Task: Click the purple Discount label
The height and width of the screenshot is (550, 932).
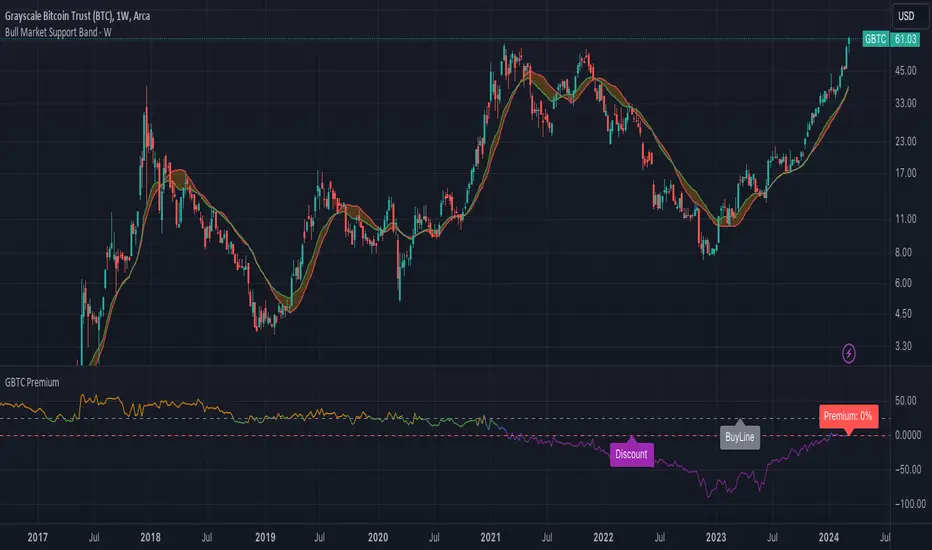Action: (x=631, y=454)
